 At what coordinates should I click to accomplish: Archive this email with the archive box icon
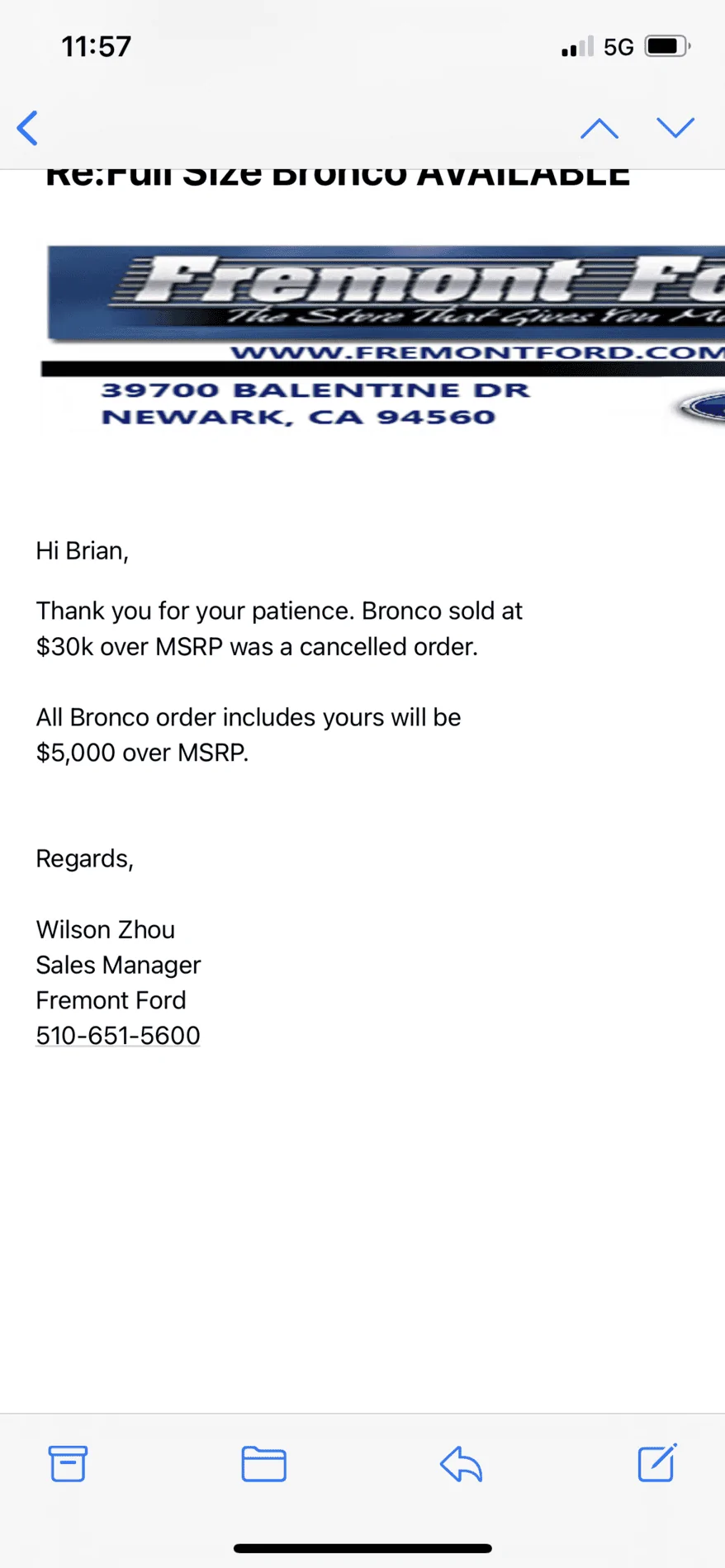pyautogui.click(x=68, y=1463)
